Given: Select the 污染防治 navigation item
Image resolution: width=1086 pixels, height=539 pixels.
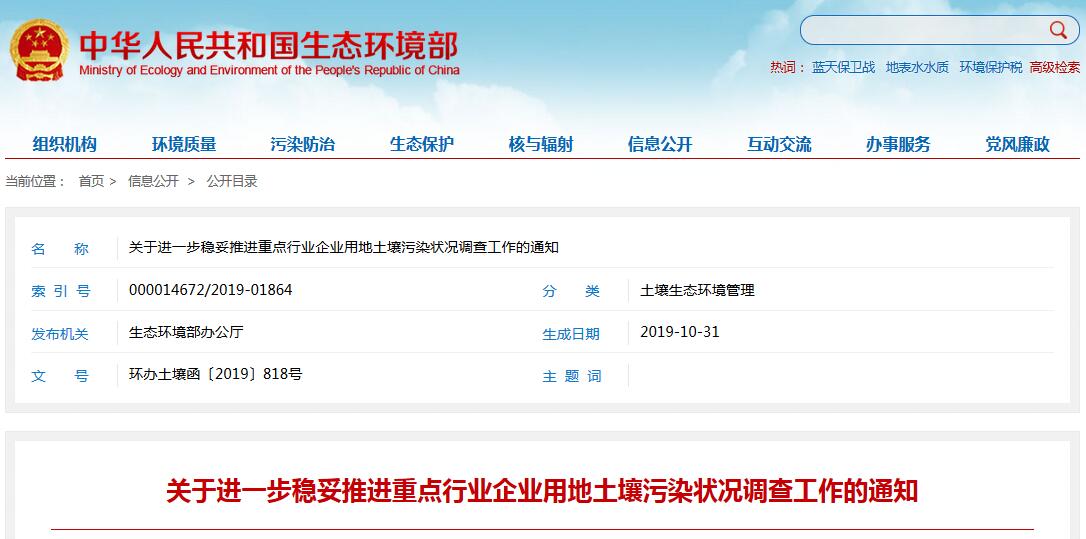Looking at the screenshot, I should (303, 144).
